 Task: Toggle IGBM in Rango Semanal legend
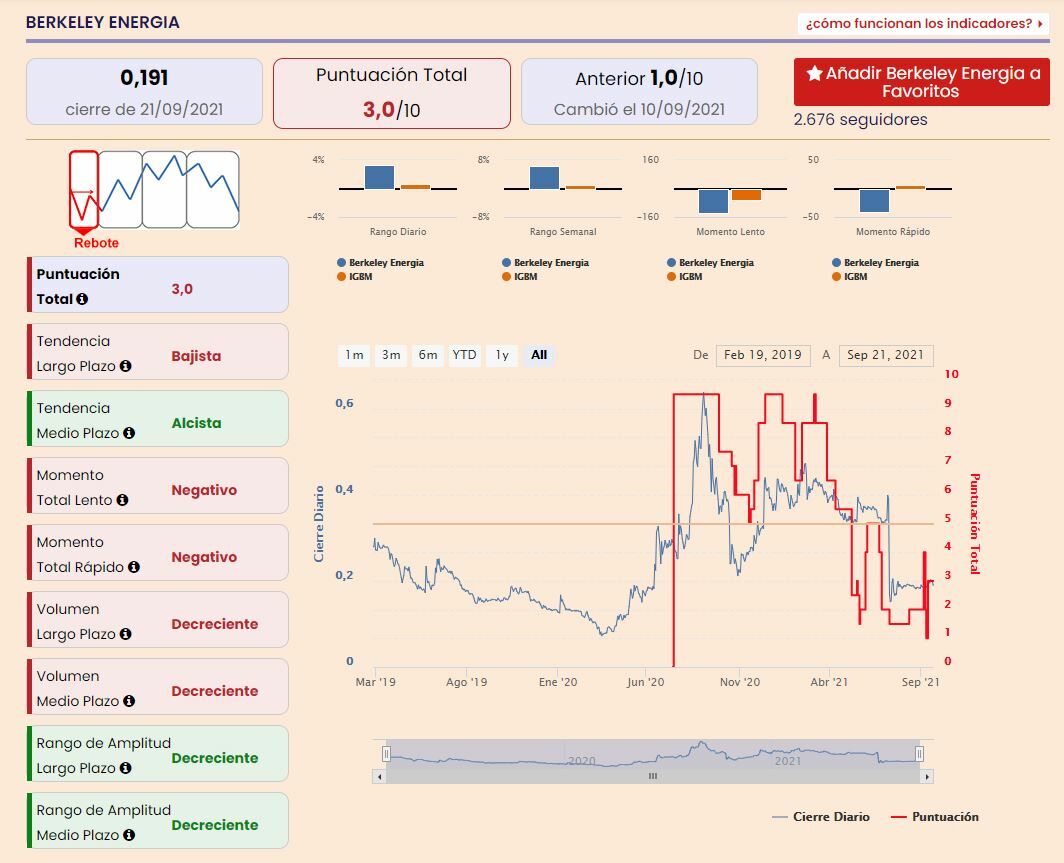coord(520,277)
